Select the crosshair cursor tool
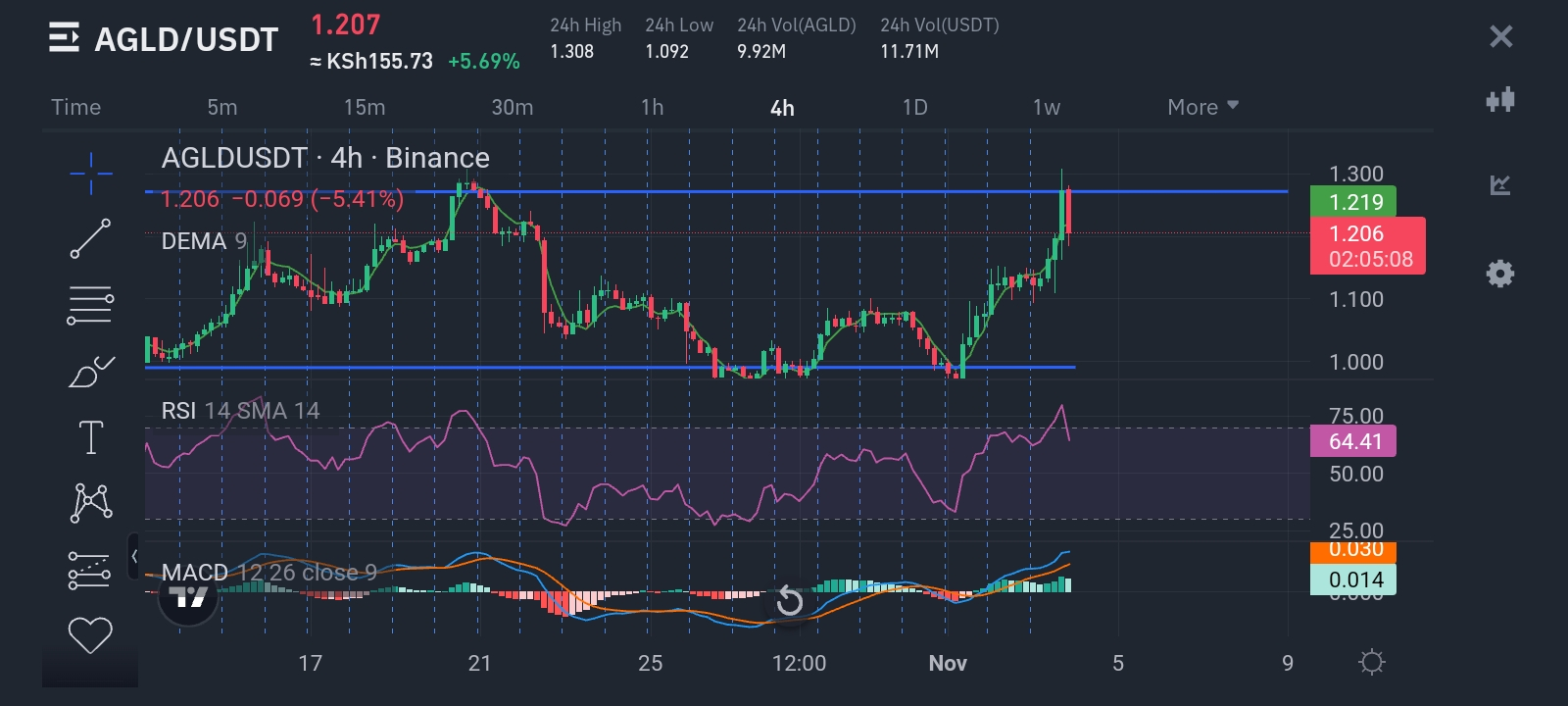 tap(90, 175)
